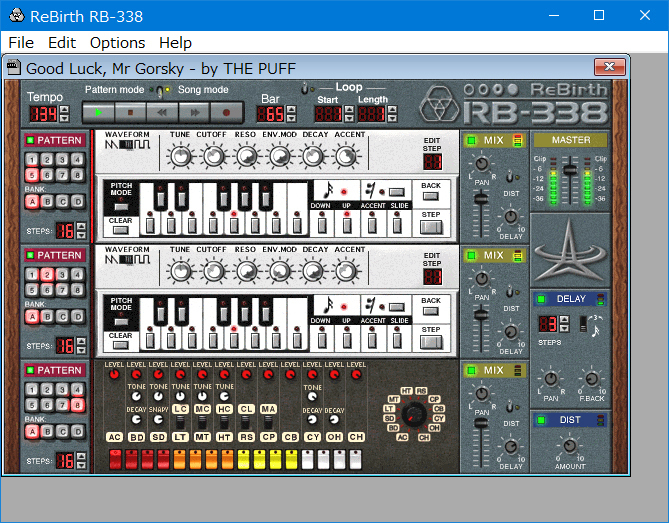Toggle PATTERN enable on second synth
Screen dimensions: 669x523
[x=30, y=255]
